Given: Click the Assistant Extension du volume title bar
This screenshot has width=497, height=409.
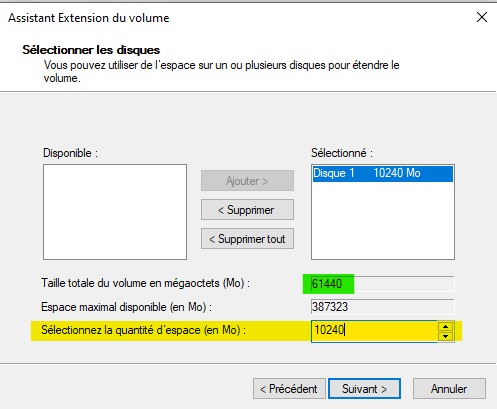Looking at the screenshot, I should (x=233, y=18).
